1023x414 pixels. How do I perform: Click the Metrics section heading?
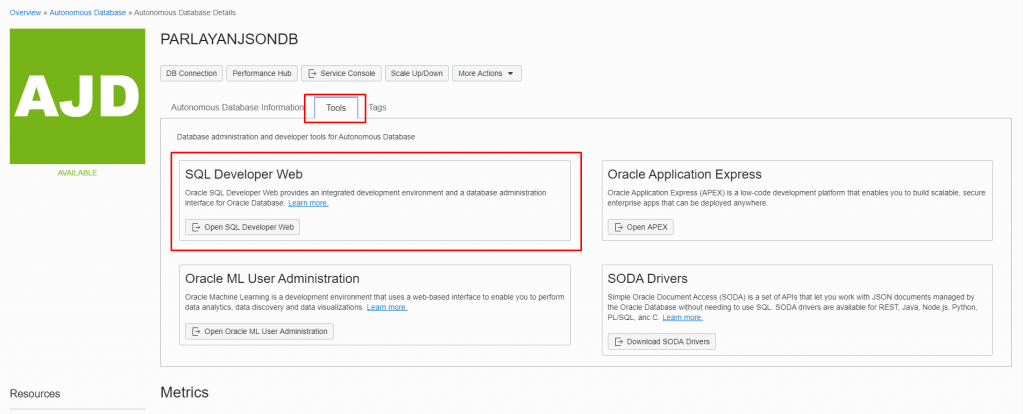185,392
